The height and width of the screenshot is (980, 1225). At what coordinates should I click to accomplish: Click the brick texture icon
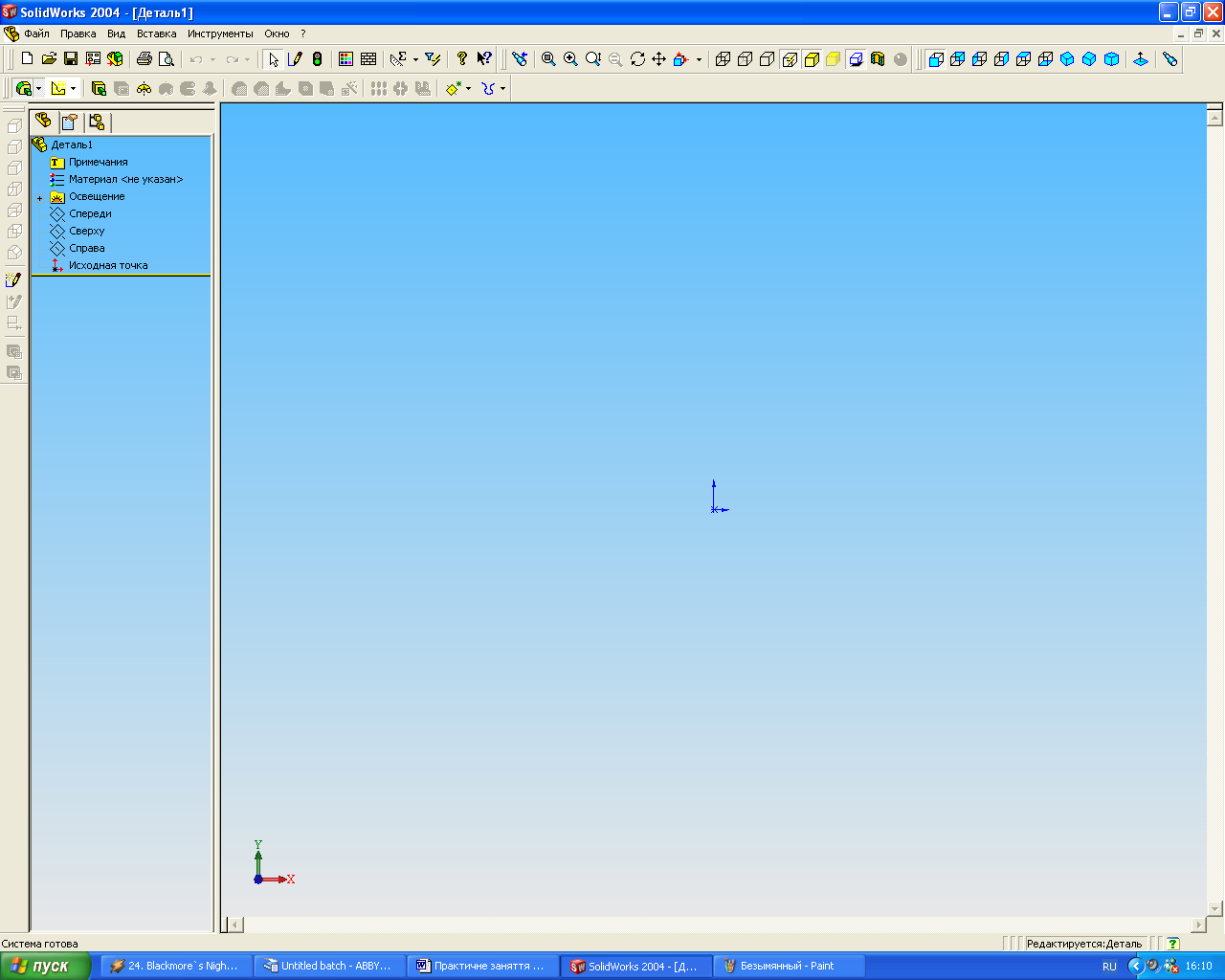(368, 59)
